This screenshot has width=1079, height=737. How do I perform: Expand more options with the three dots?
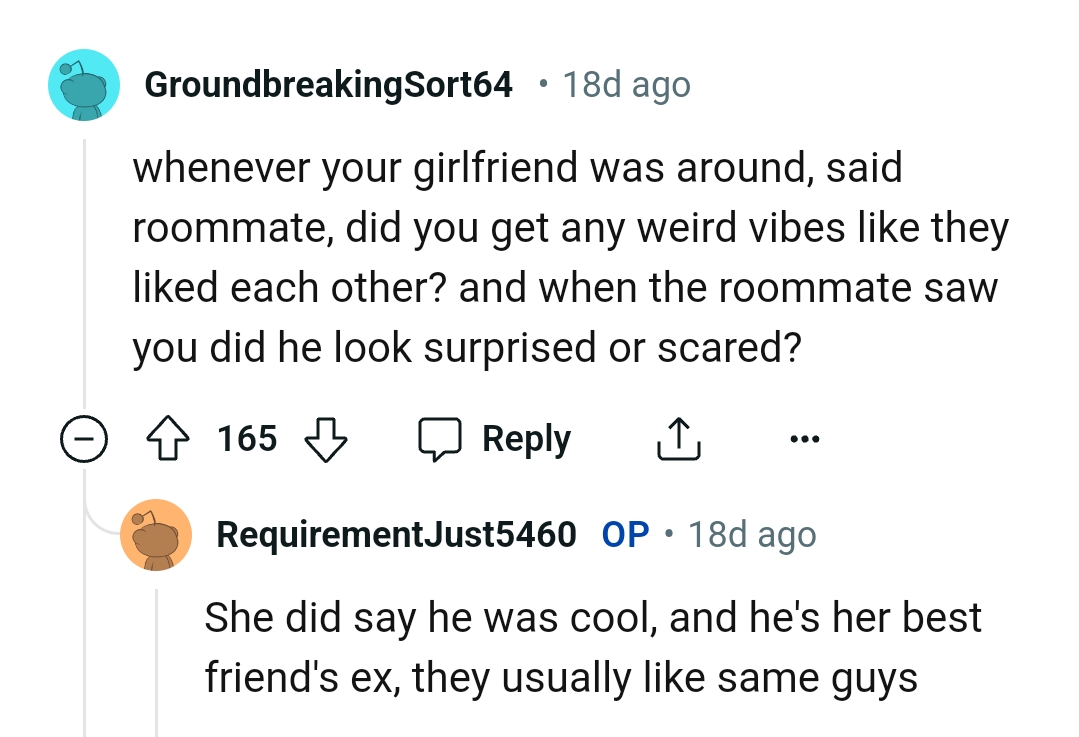(805, 438)
